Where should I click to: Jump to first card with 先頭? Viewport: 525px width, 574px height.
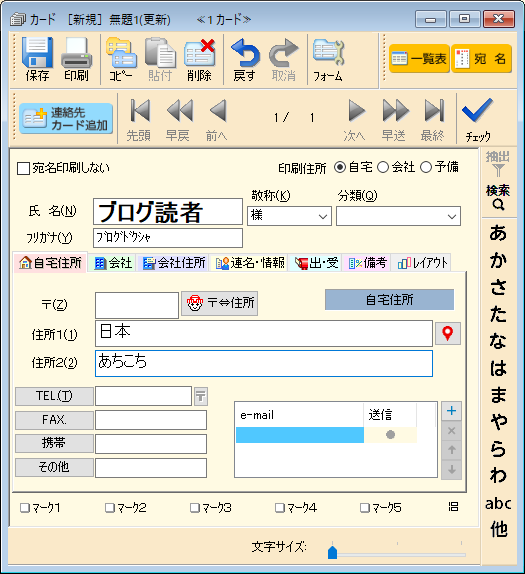tap(139, 120)
